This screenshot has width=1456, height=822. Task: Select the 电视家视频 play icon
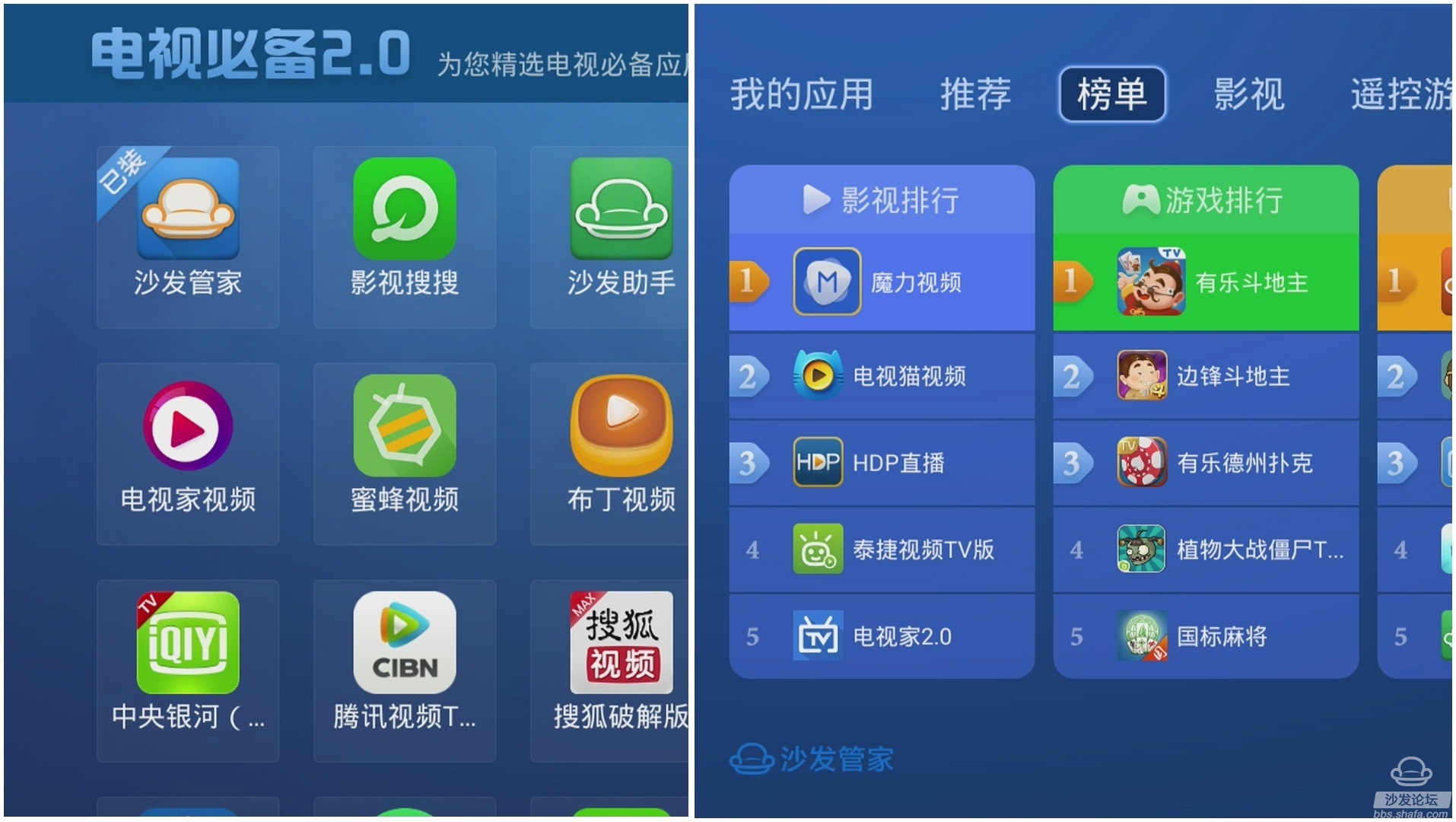pos(188,425)
